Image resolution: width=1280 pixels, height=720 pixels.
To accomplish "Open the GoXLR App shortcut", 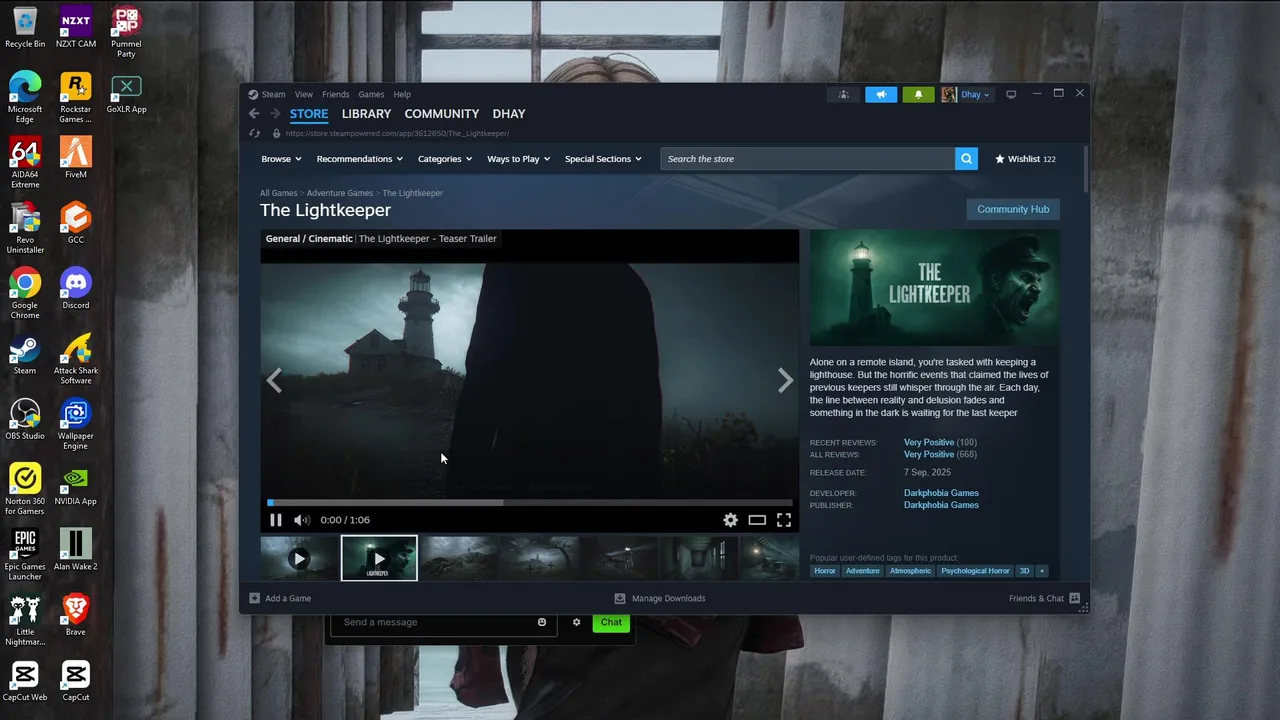I will click(126, 93).
